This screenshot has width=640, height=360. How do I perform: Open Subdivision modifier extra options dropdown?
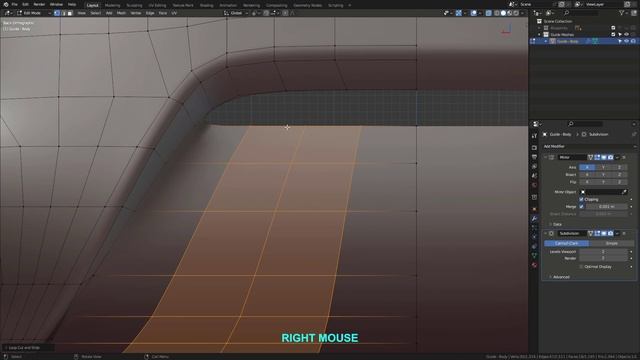[x=617, y=233]
